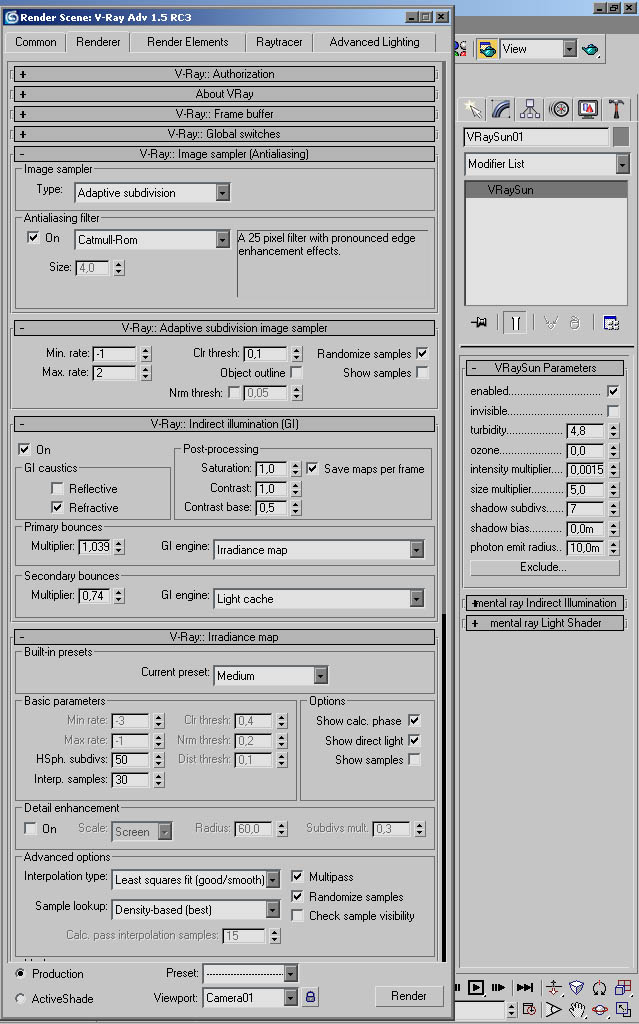Click the object color swatch beside VRaySun01
Image resolution: width=639 pixels, height=1024 pixels.
(x=621, y=136)
